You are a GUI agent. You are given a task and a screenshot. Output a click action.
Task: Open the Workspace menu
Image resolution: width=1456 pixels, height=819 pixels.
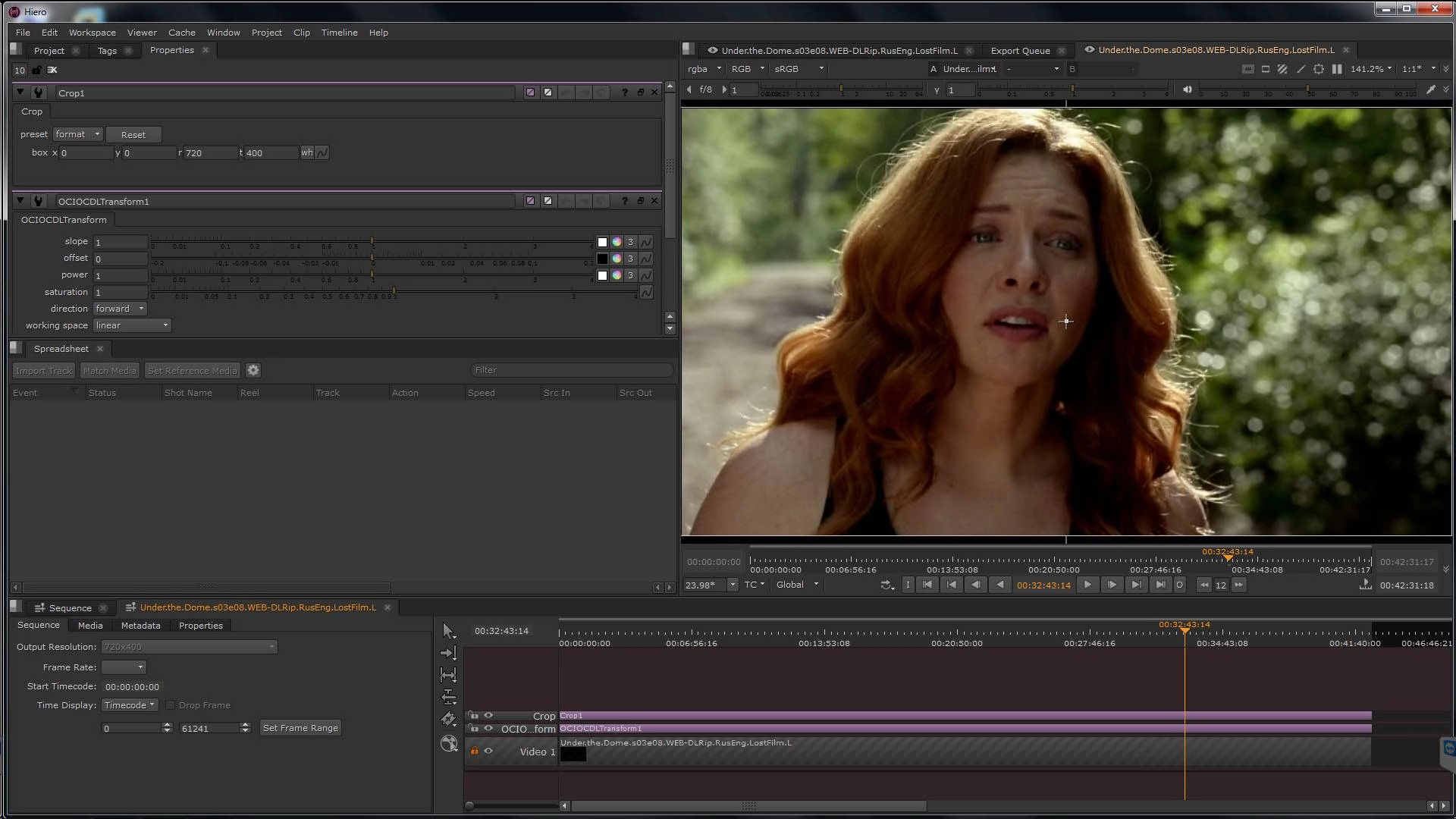coord(92,33)
